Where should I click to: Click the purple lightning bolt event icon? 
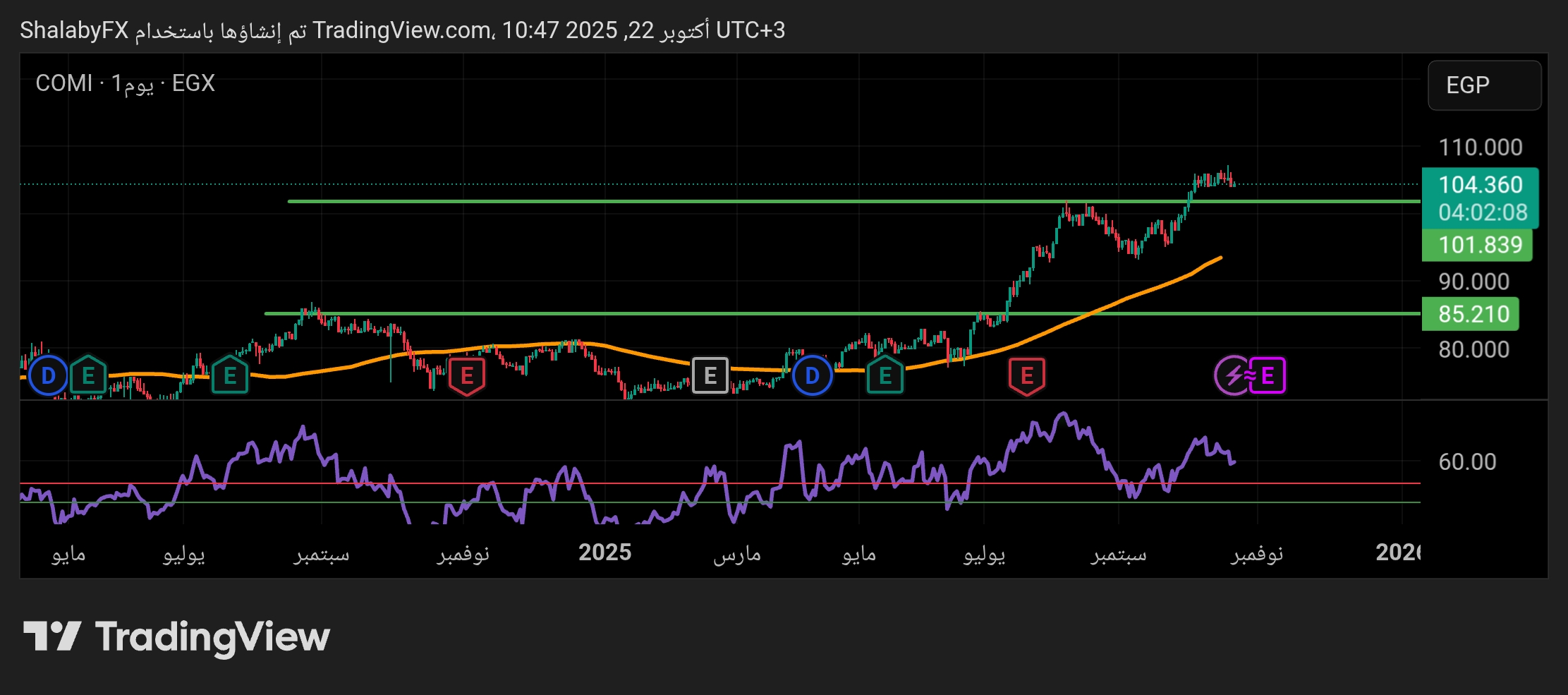1232,375
